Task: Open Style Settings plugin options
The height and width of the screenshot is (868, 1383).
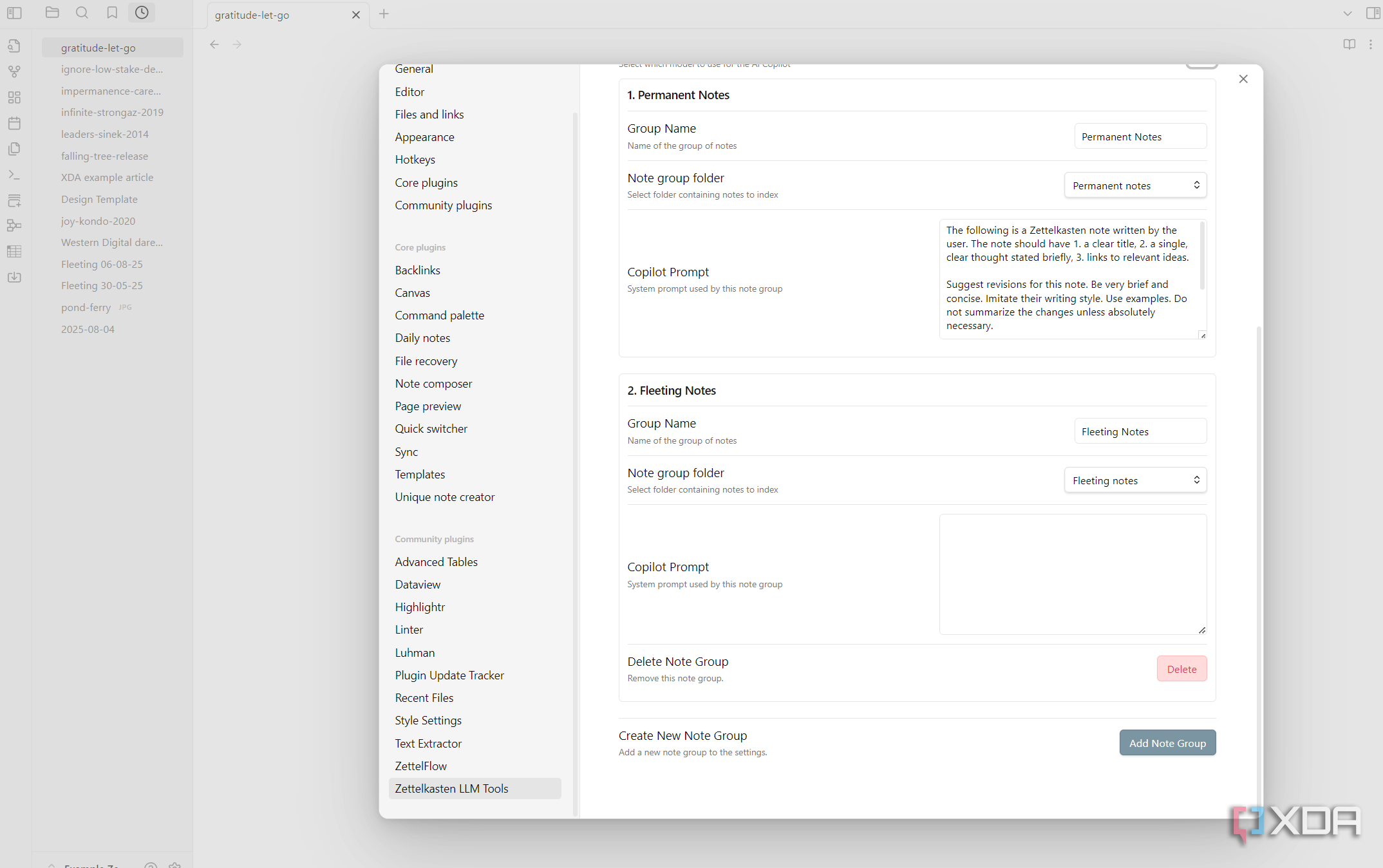Action: click(x=428, y=720)
